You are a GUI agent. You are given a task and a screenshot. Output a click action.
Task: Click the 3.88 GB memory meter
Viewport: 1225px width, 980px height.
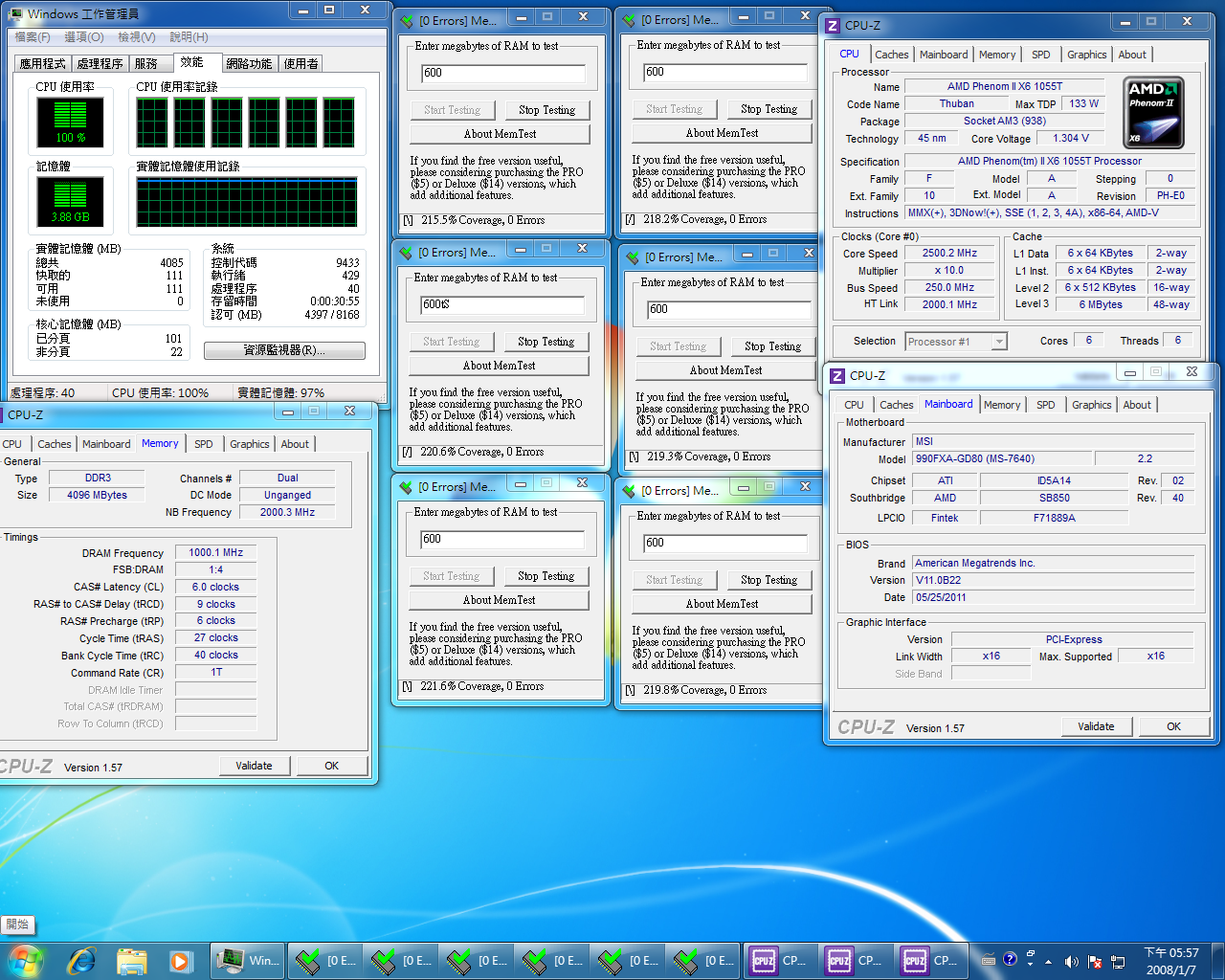click(x=70, y=201)
